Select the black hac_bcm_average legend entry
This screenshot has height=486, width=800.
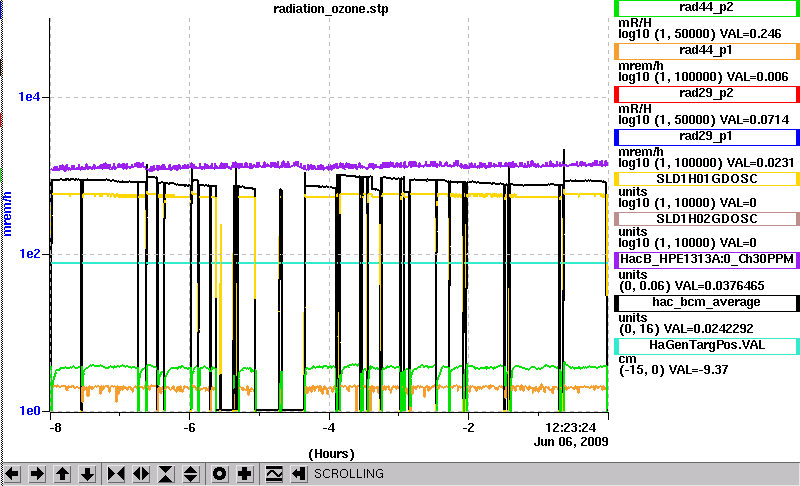tap(707, 303)
